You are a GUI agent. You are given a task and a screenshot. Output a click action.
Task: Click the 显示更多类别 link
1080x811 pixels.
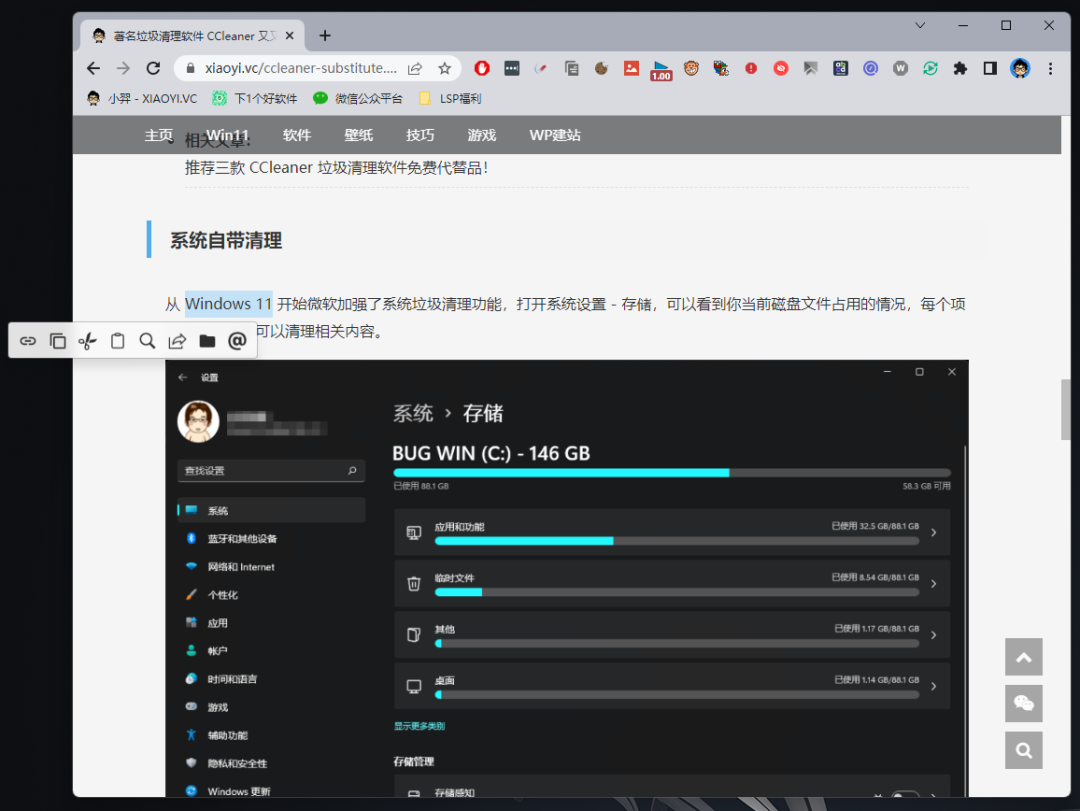(x=419, y=726)
